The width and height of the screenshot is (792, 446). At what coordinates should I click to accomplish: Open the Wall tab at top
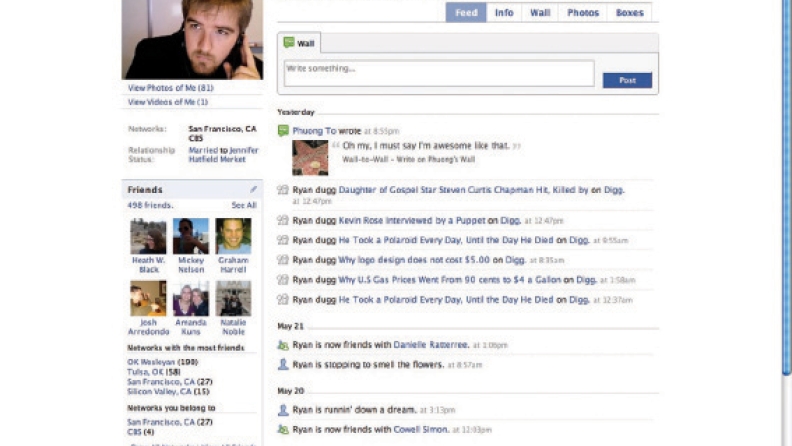539,13
